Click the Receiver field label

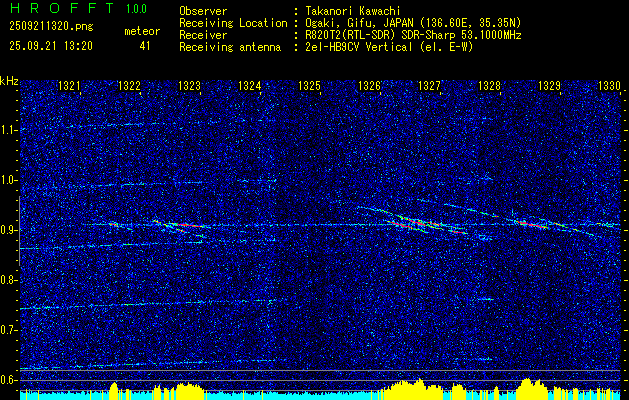click(203, 35)
